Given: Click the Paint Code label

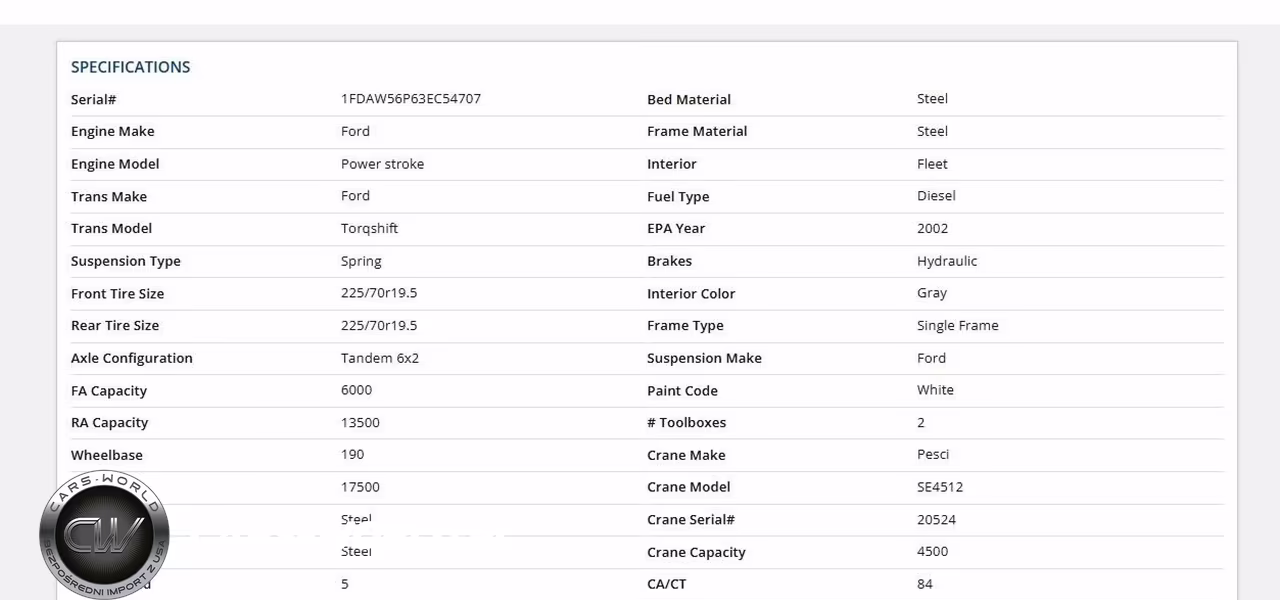Looking at the screenshot, I should coord(682,390).
